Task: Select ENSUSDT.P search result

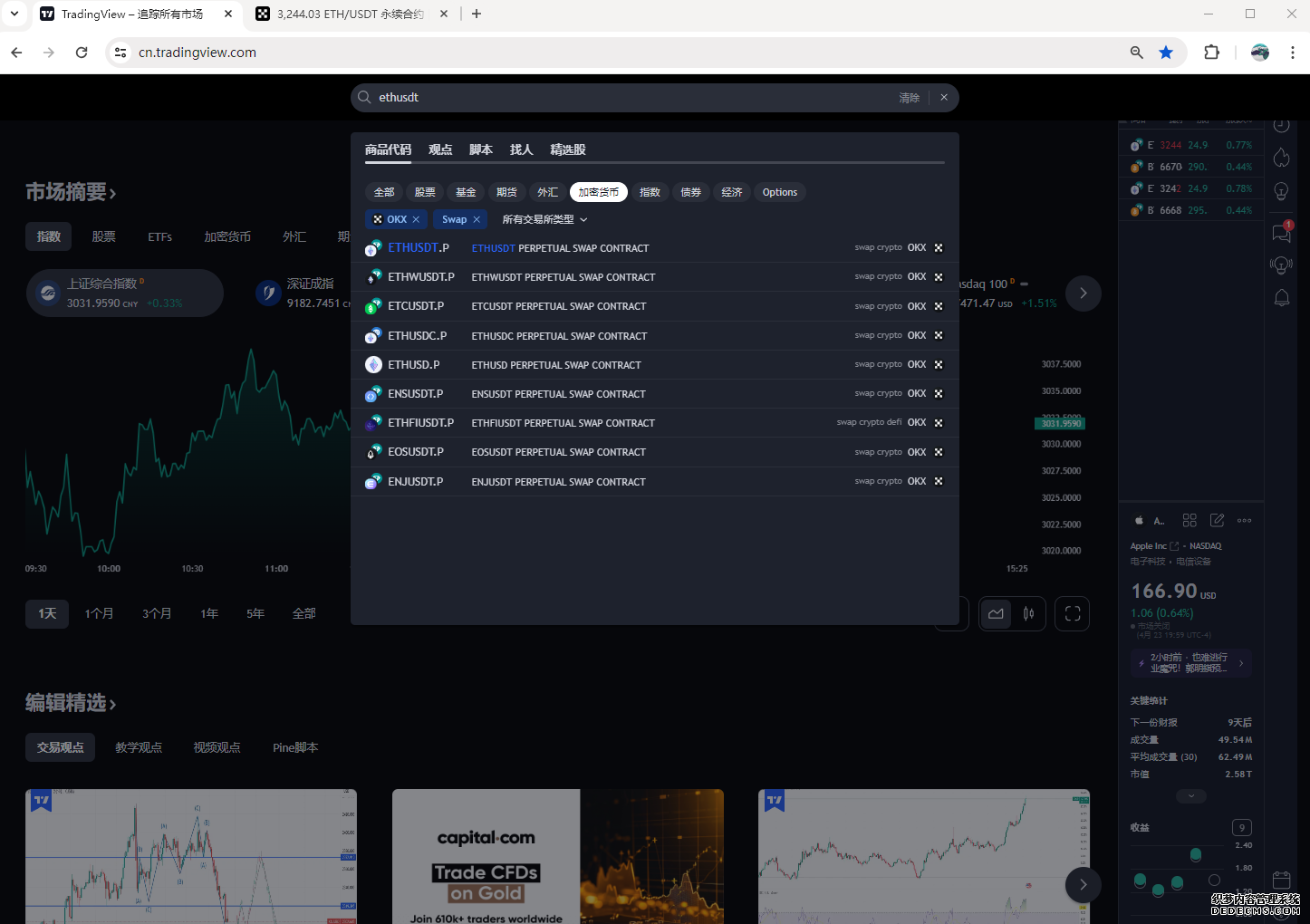Action: [655, 394]
